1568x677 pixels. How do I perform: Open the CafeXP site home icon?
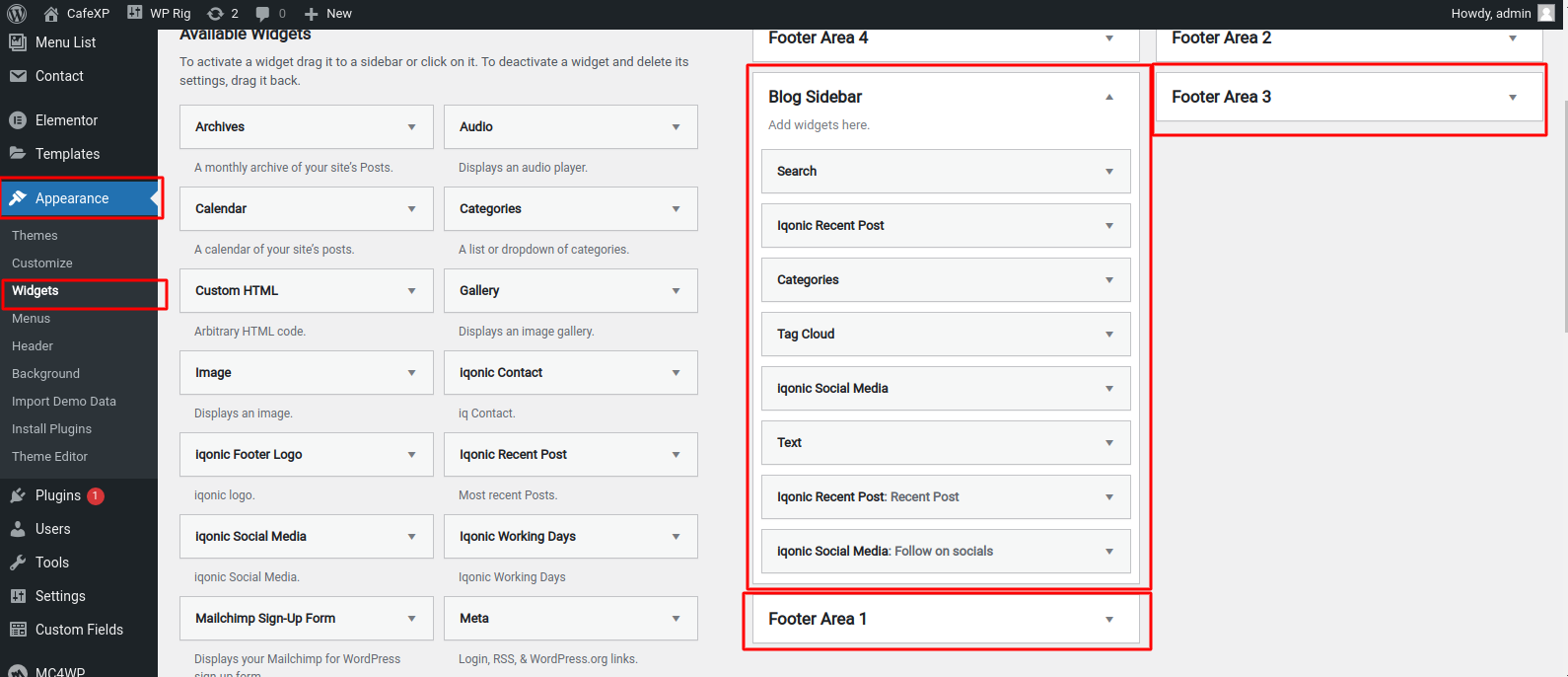(51, 14)
